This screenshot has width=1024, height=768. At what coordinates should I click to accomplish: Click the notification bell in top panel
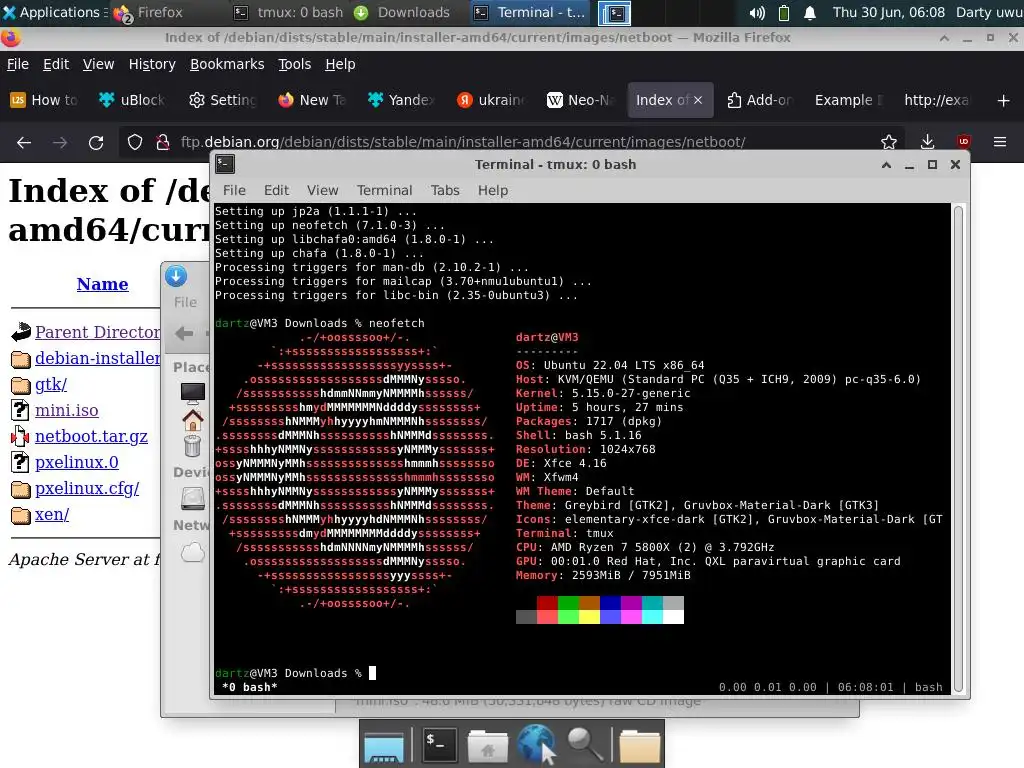(x=810, y=12)
